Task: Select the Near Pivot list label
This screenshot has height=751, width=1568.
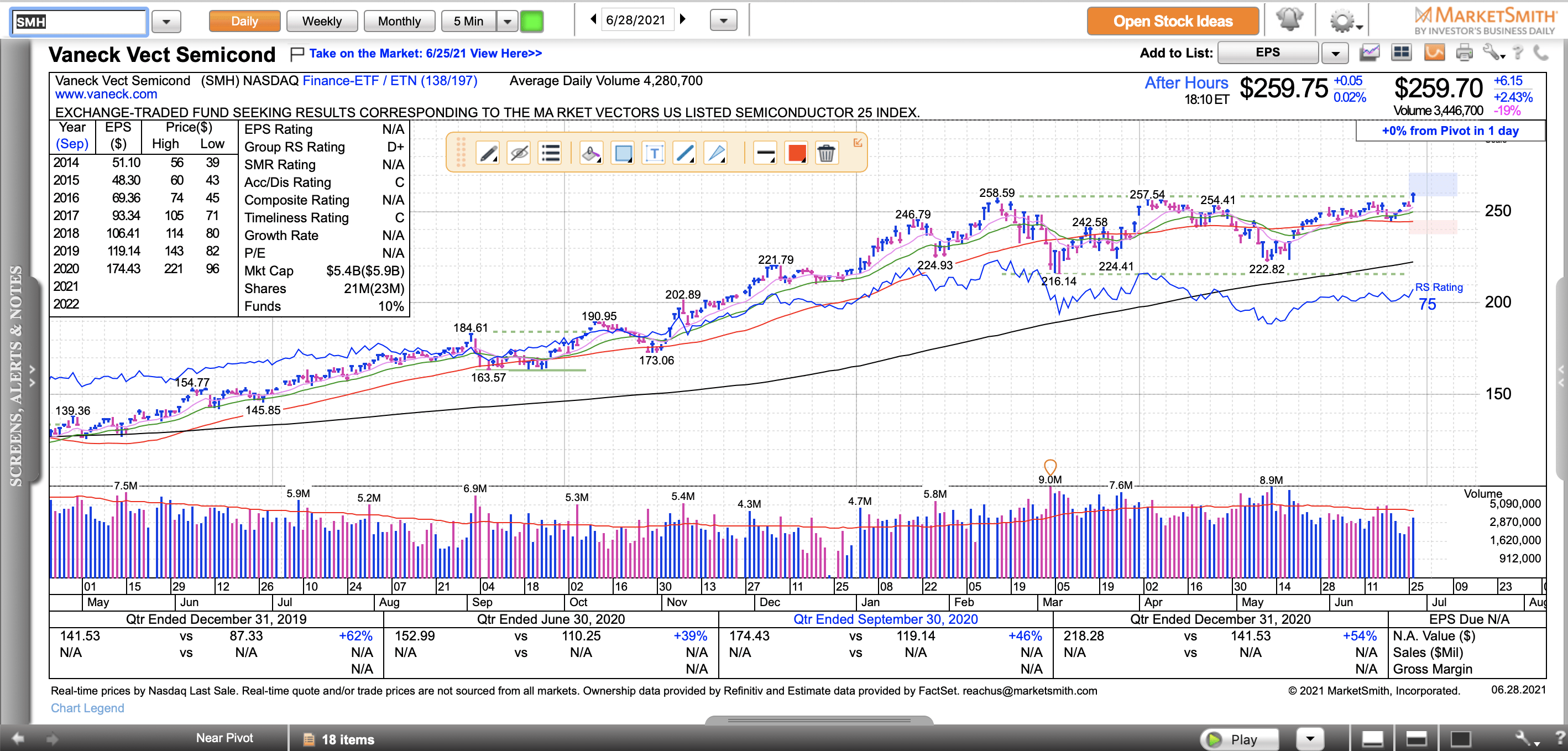Action: [224, 738]
